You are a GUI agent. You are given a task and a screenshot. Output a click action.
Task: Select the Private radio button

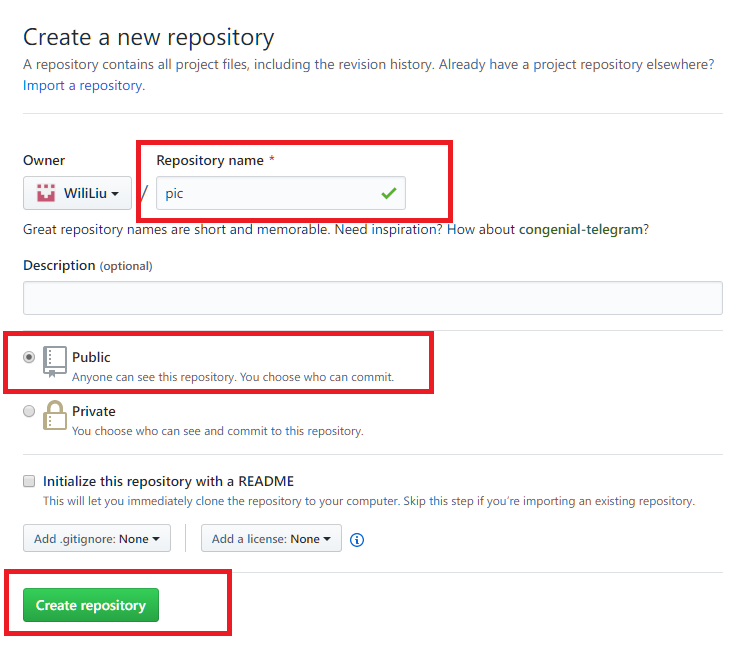[x=29, y=411]
